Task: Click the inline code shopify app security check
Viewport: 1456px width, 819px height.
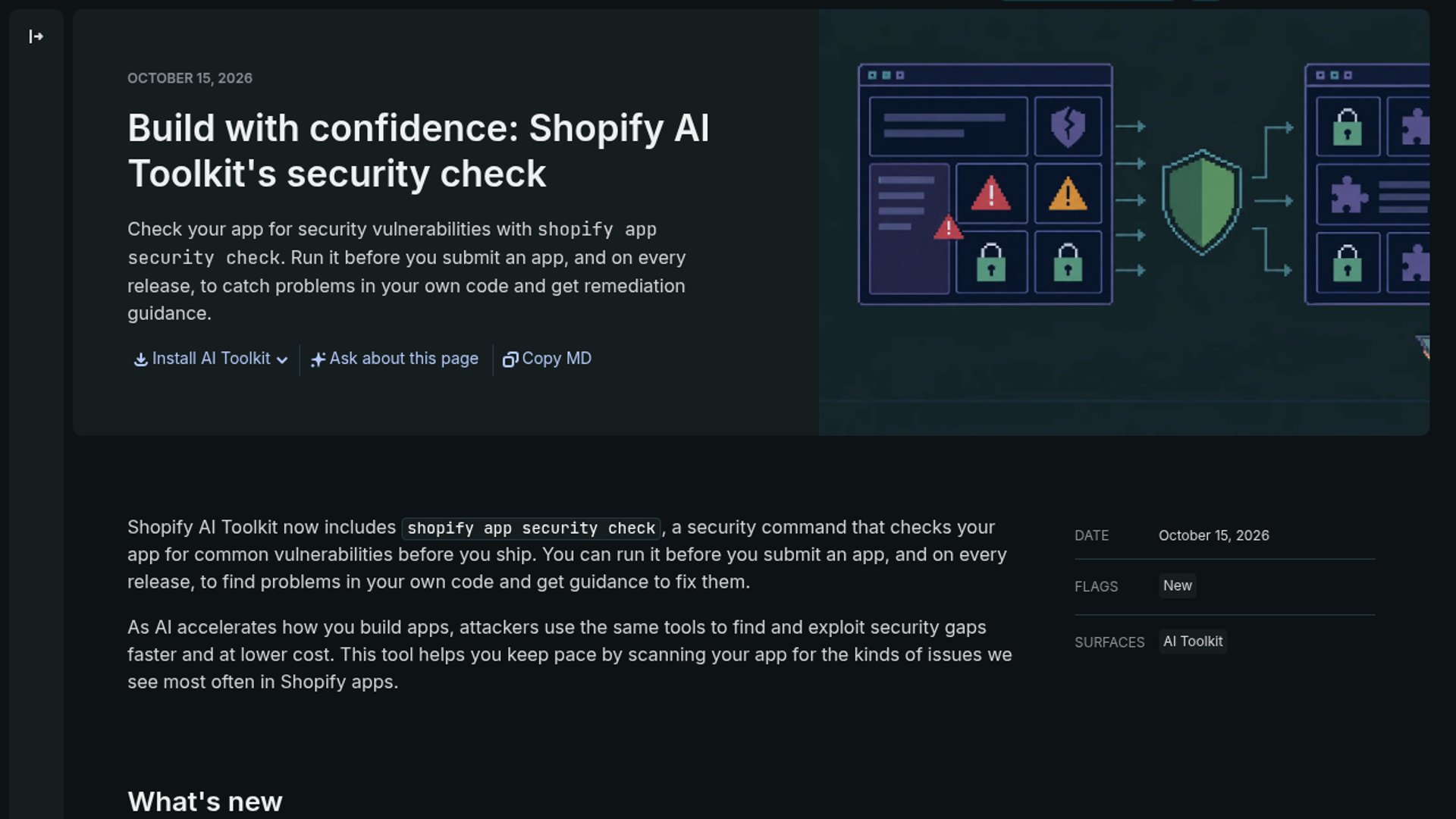Action: [x=531, y=528]
